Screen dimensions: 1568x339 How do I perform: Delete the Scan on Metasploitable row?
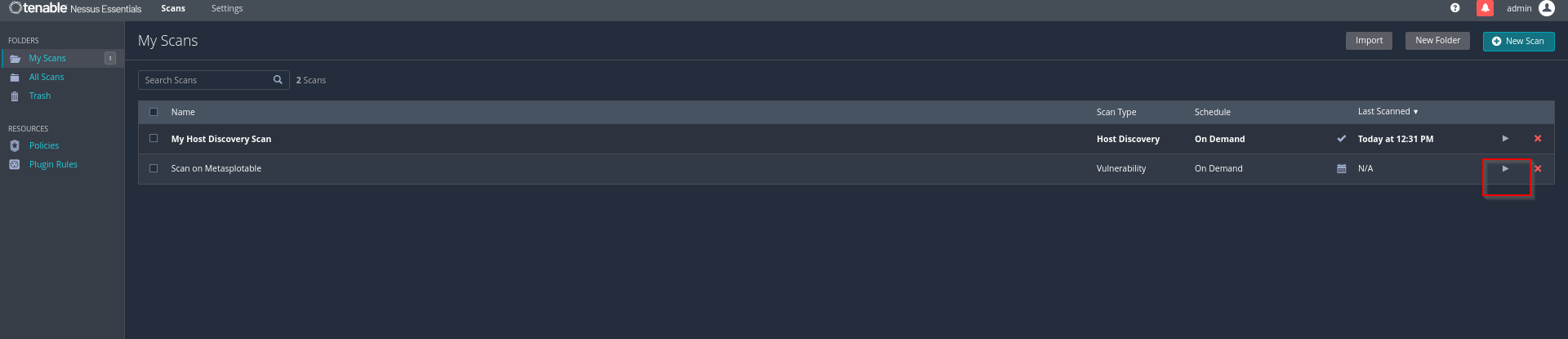pyautogui.click(x=1538, y=169)
